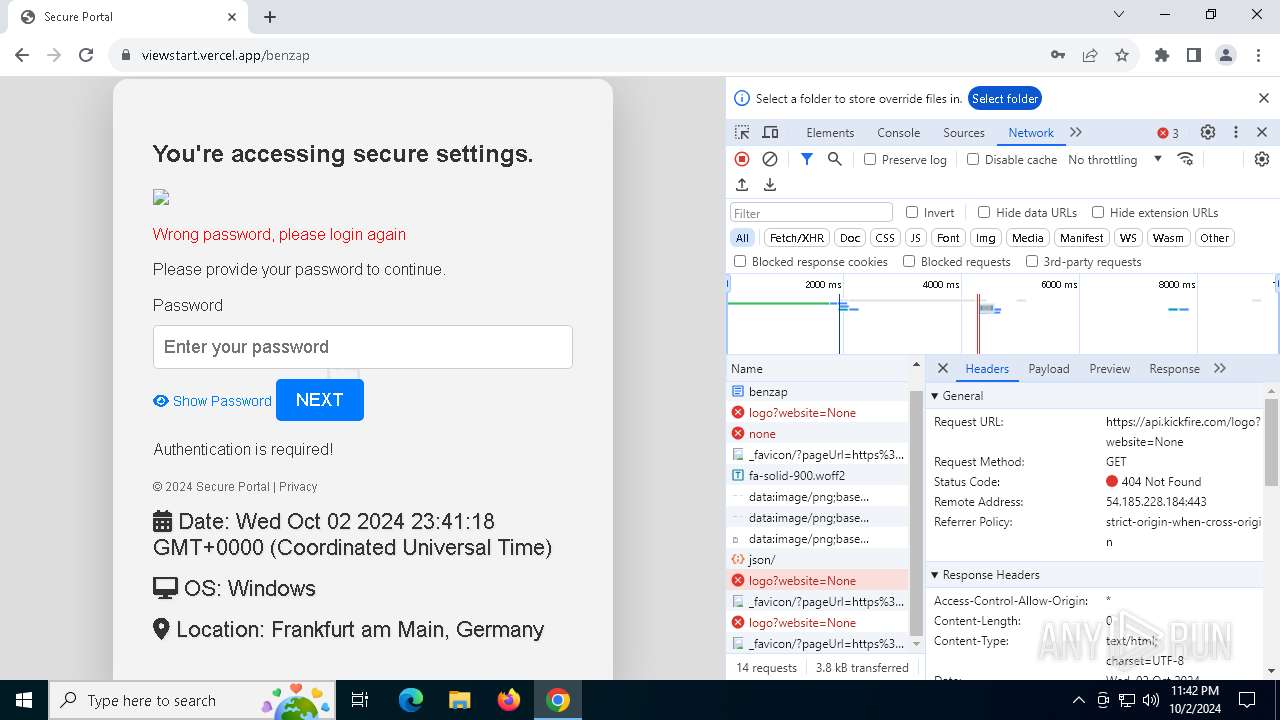
Task: Click the network Filter text box
Action: (x=811, y=212)
